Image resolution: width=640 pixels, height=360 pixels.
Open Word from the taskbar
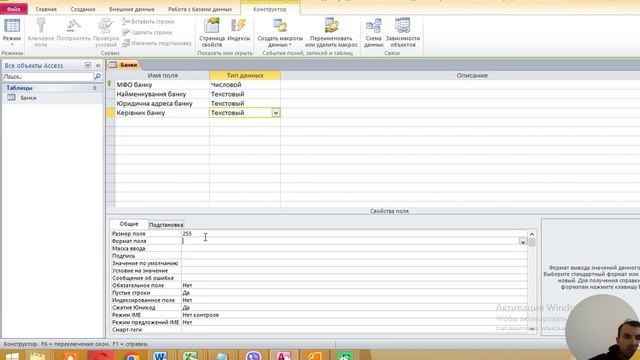point(160,356)
